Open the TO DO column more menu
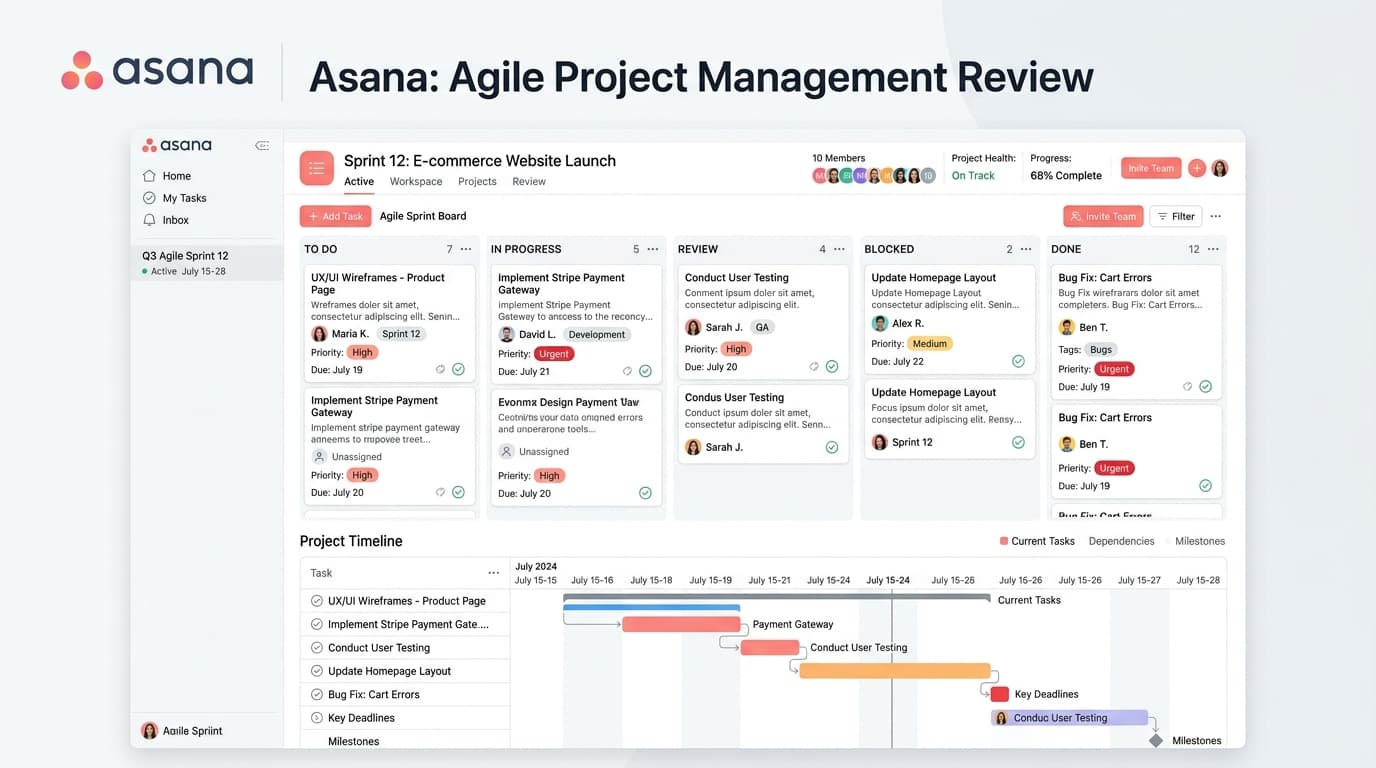 (x=466, y=249)
